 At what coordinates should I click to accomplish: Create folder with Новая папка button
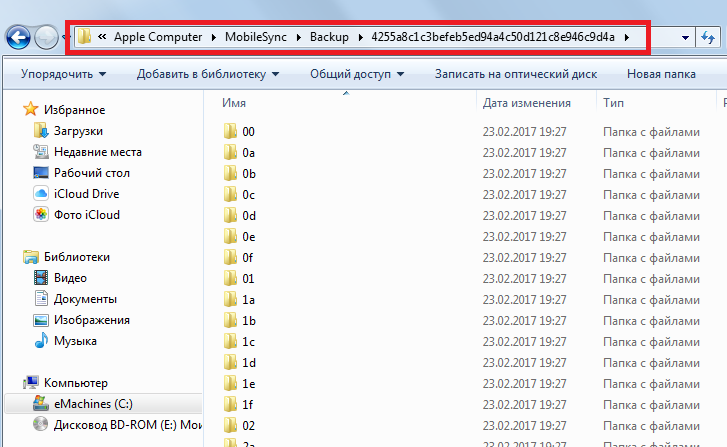pyautogui.click(x=661, y=74)
